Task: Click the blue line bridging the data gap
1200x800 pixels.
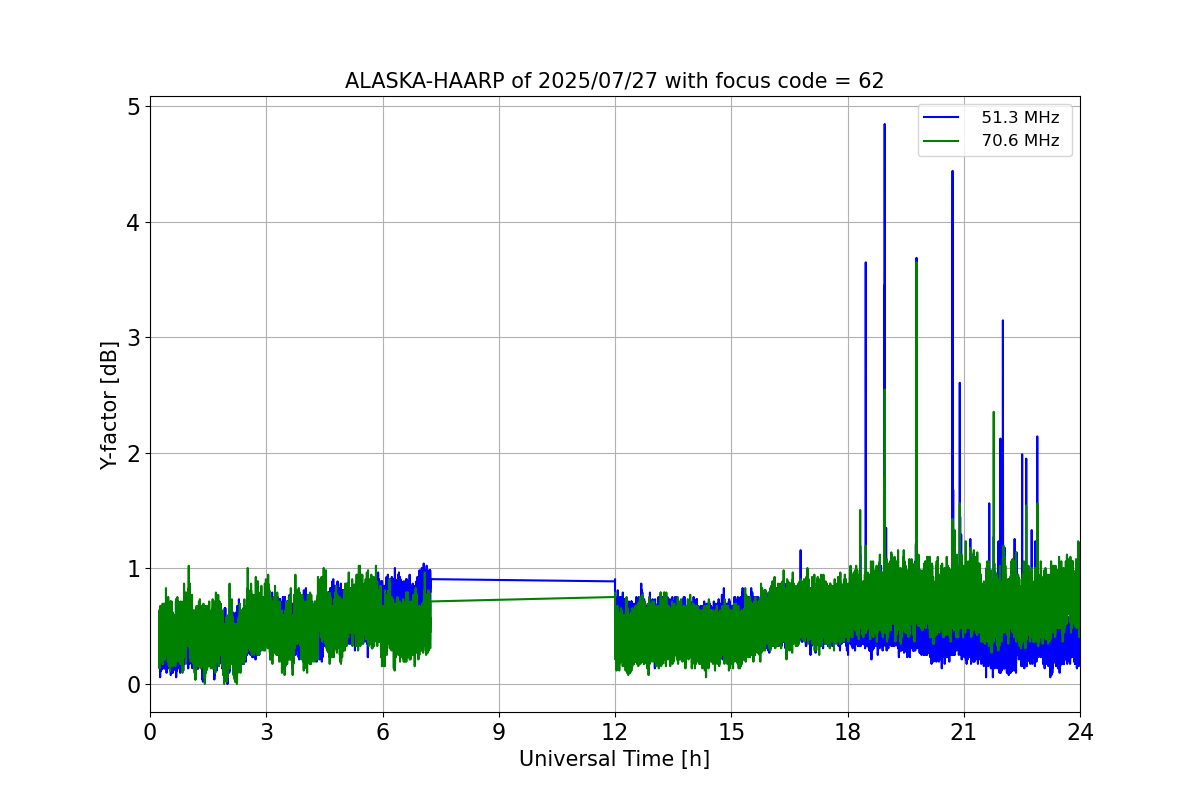Action: point(522,580)
